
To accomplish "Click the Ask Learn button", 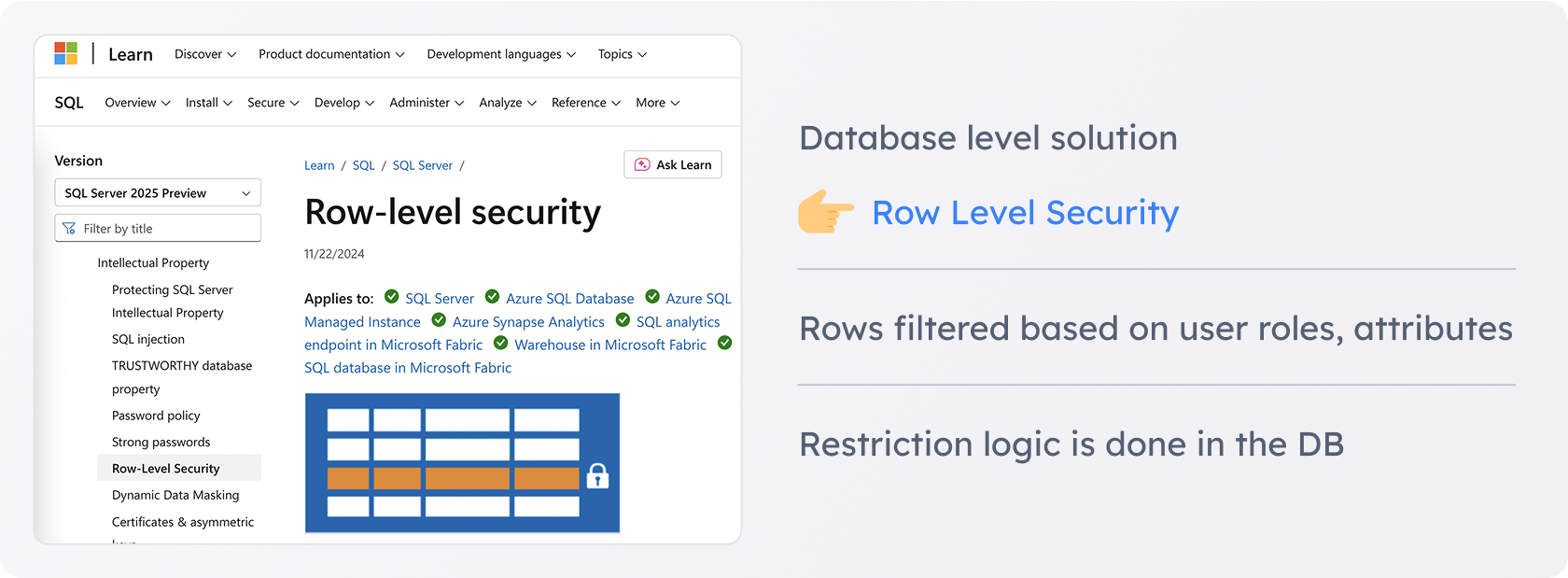I will 673,164.
